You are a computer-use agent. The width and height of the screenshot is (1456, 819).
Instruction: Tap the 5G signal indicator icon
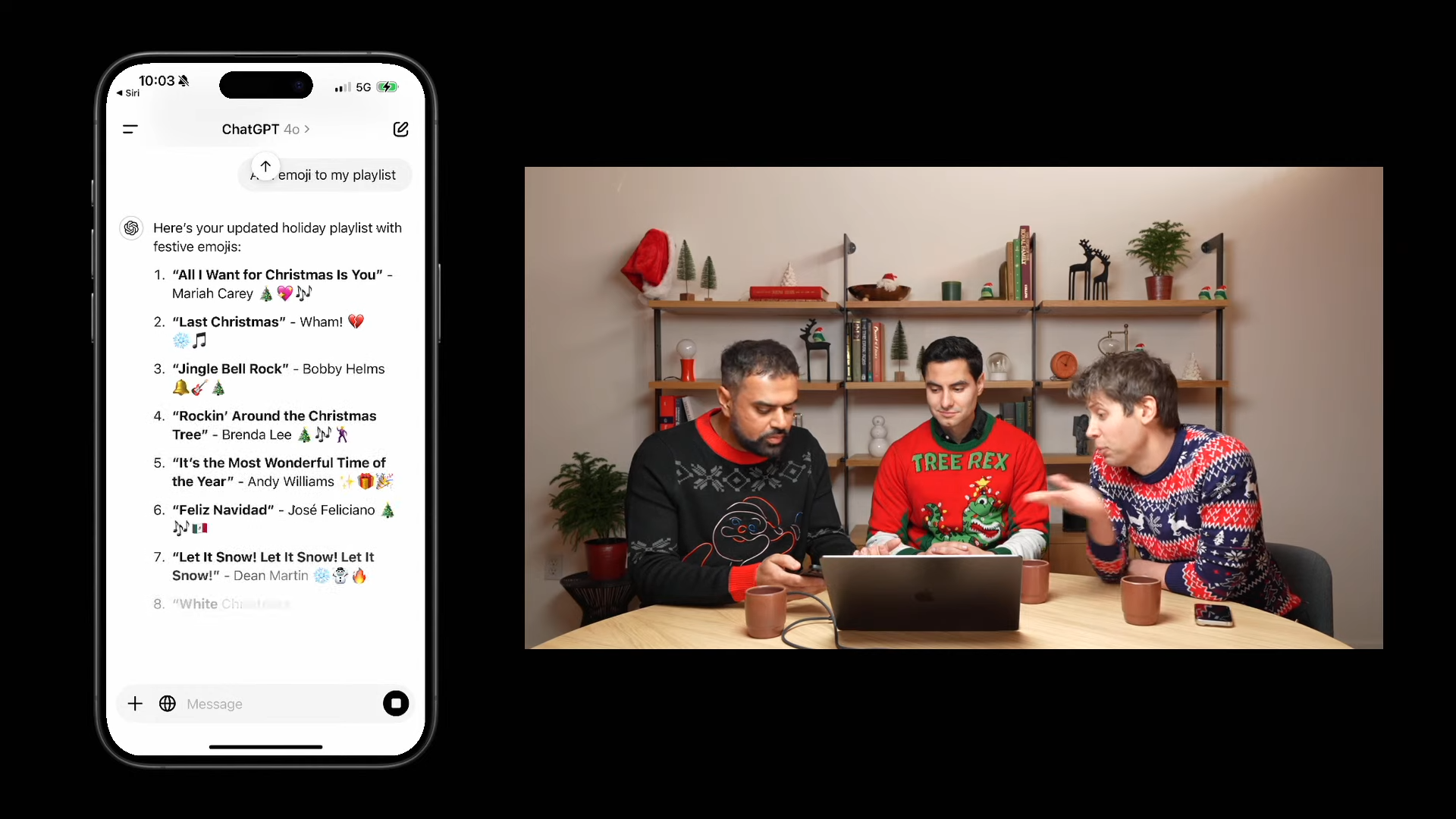pyautogui.click(x=364, y=87)
